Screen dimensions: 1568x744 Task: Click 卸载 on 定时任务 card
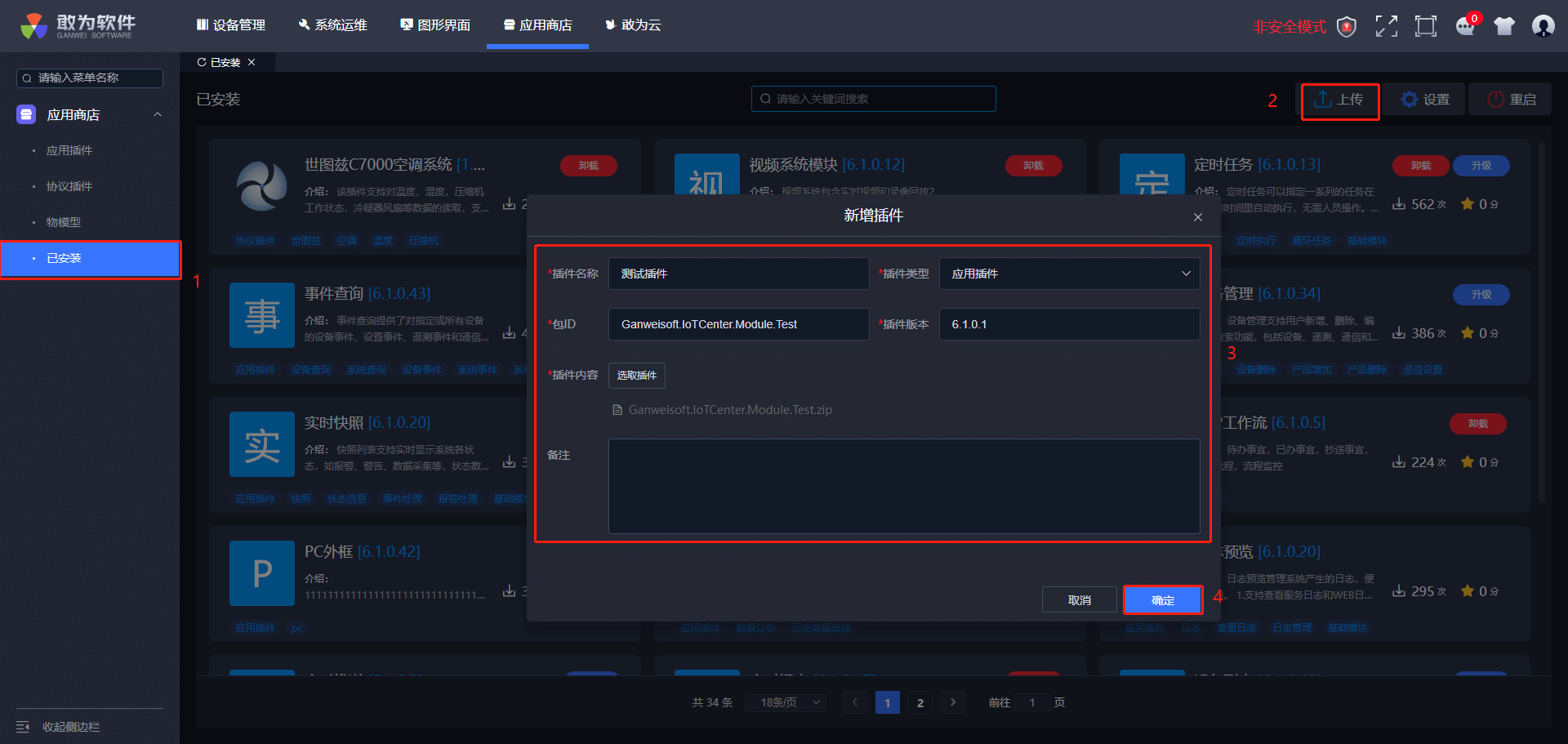point(1421,166)
